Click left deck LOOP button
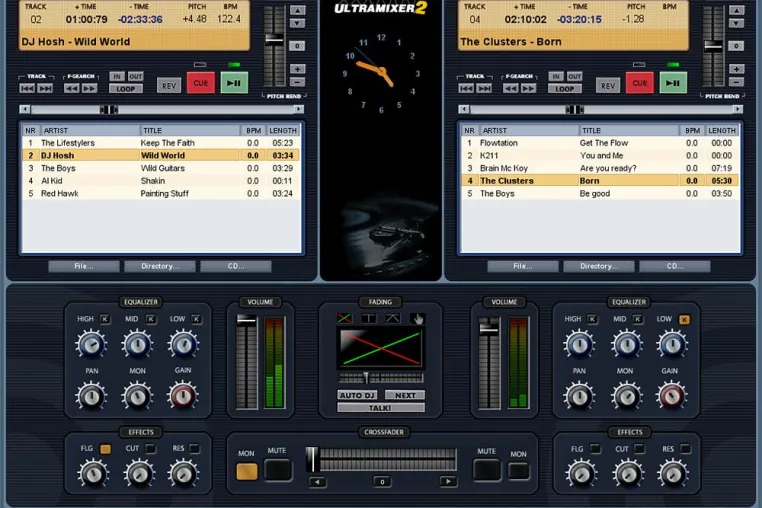 pos(125,89)
